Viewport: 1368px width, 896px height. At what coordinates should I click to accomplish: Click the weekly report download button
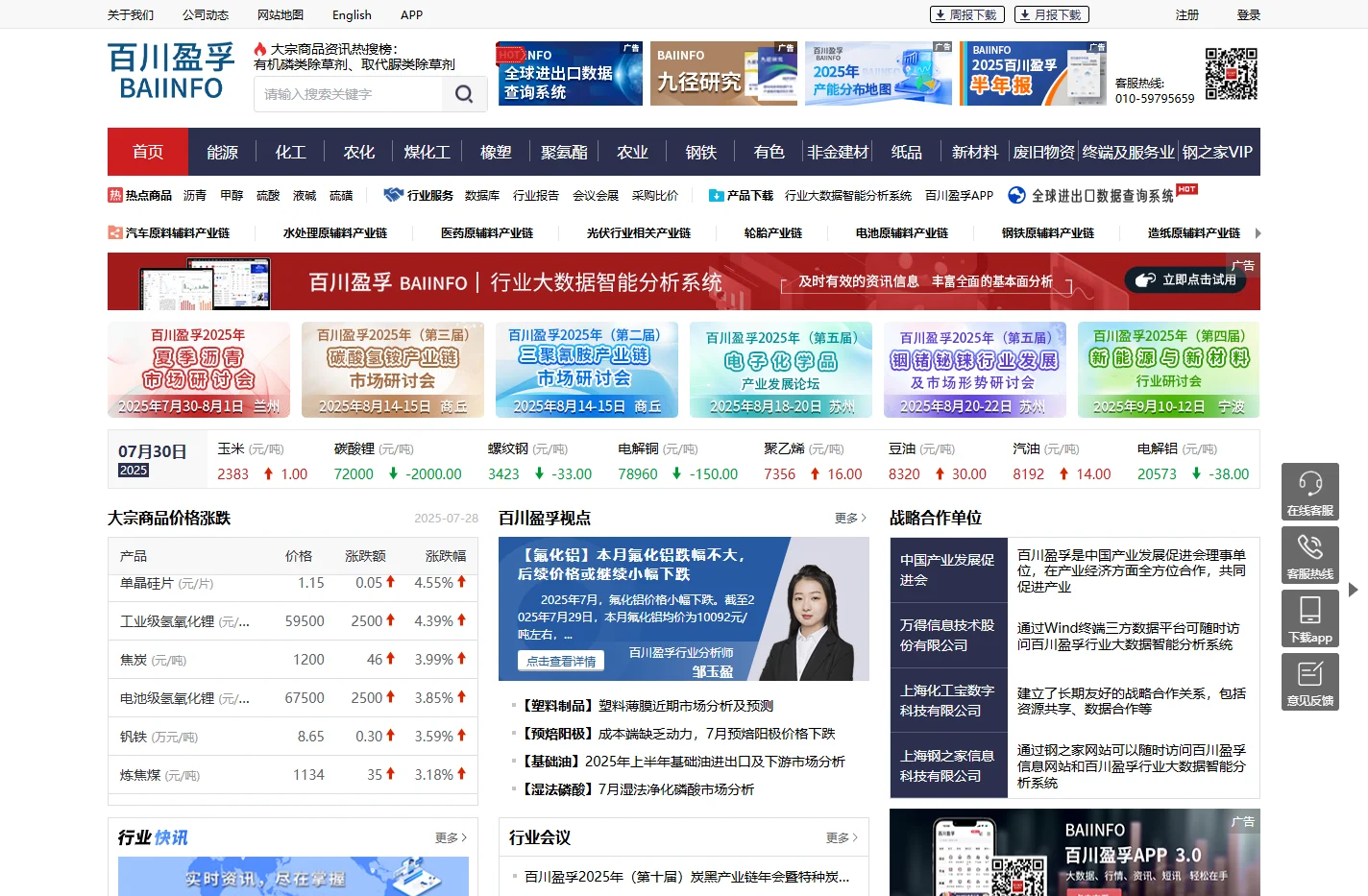click(967, 14)
